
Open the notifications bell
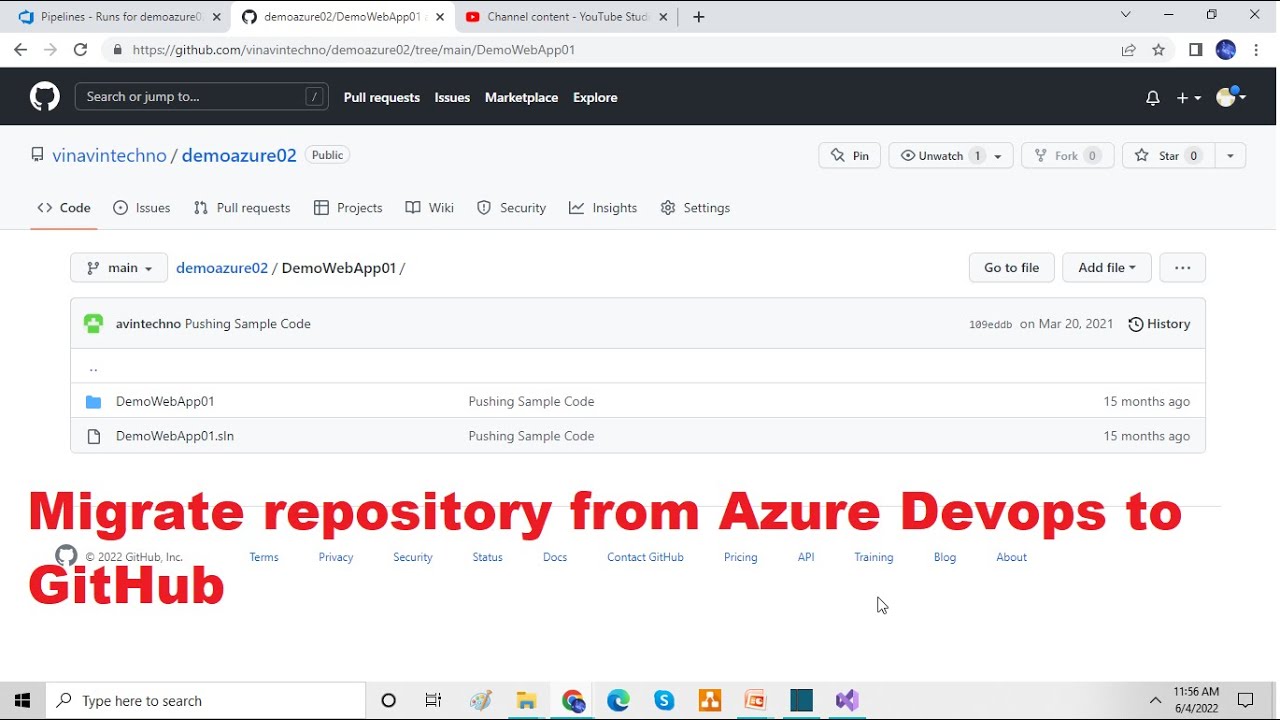pos(1153,98)
